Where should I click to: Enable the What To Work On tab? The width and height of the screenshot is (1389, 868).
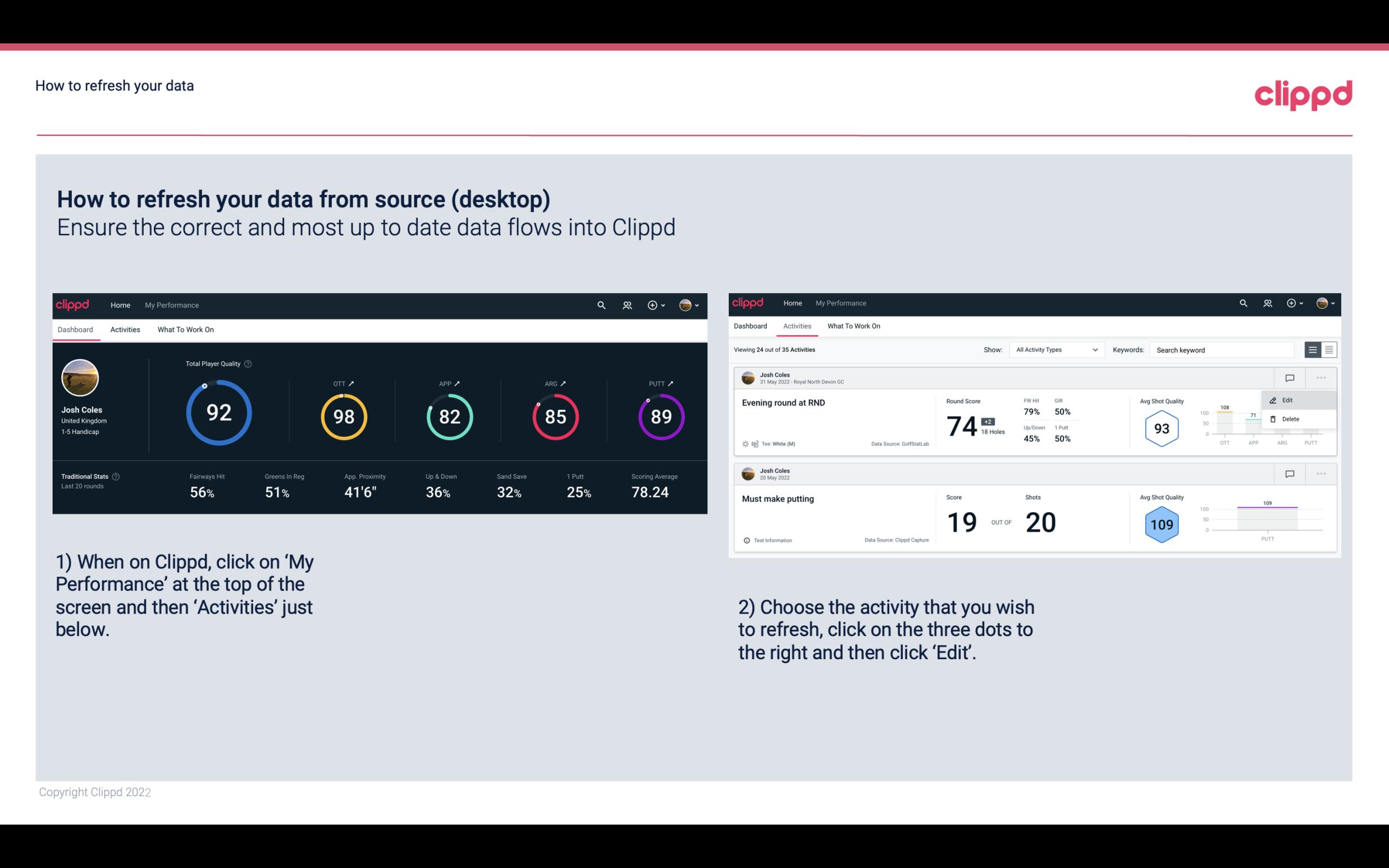tap(186, 329)
